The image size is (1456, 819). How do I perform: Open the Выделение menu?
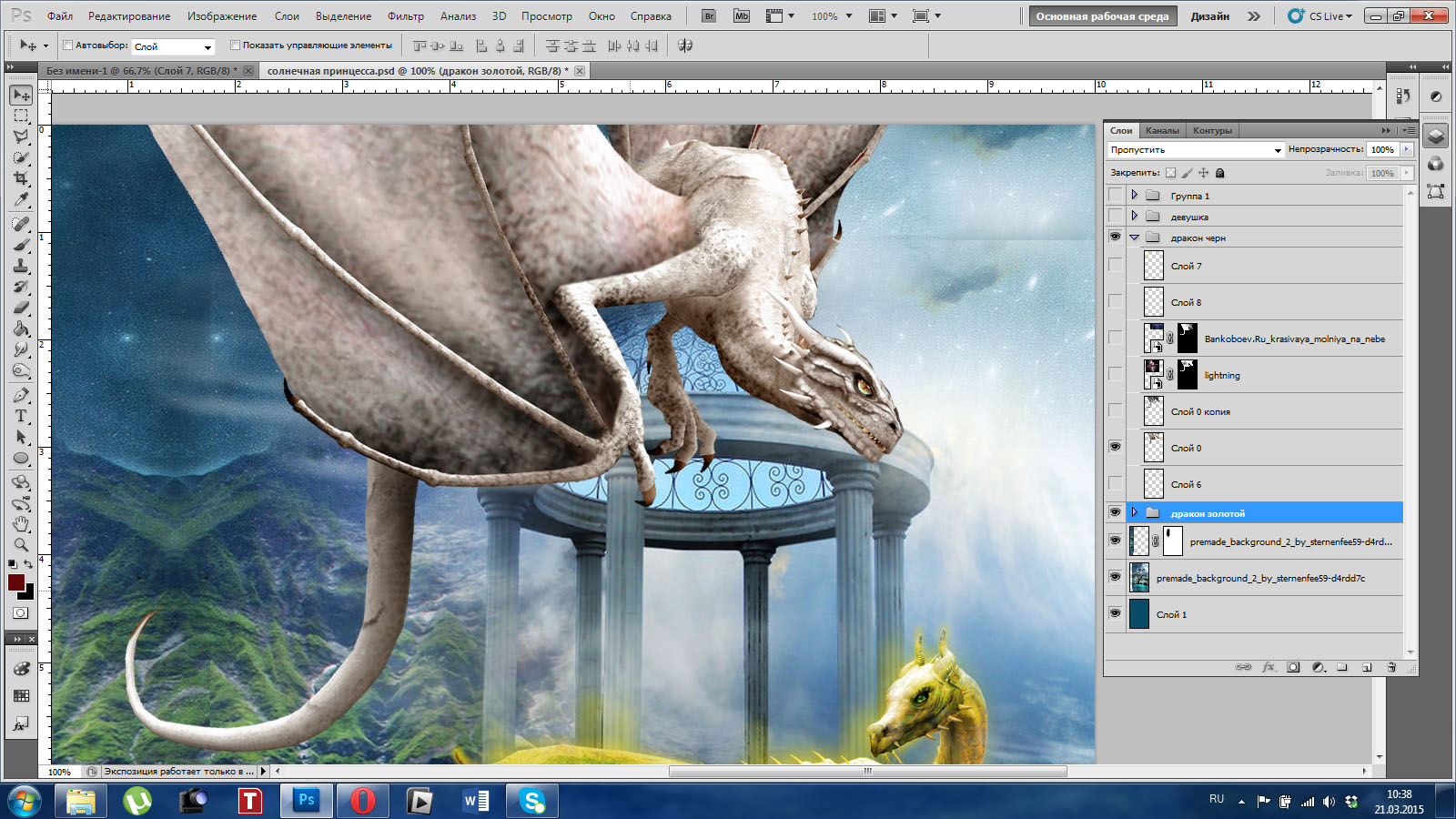point(343,16)
